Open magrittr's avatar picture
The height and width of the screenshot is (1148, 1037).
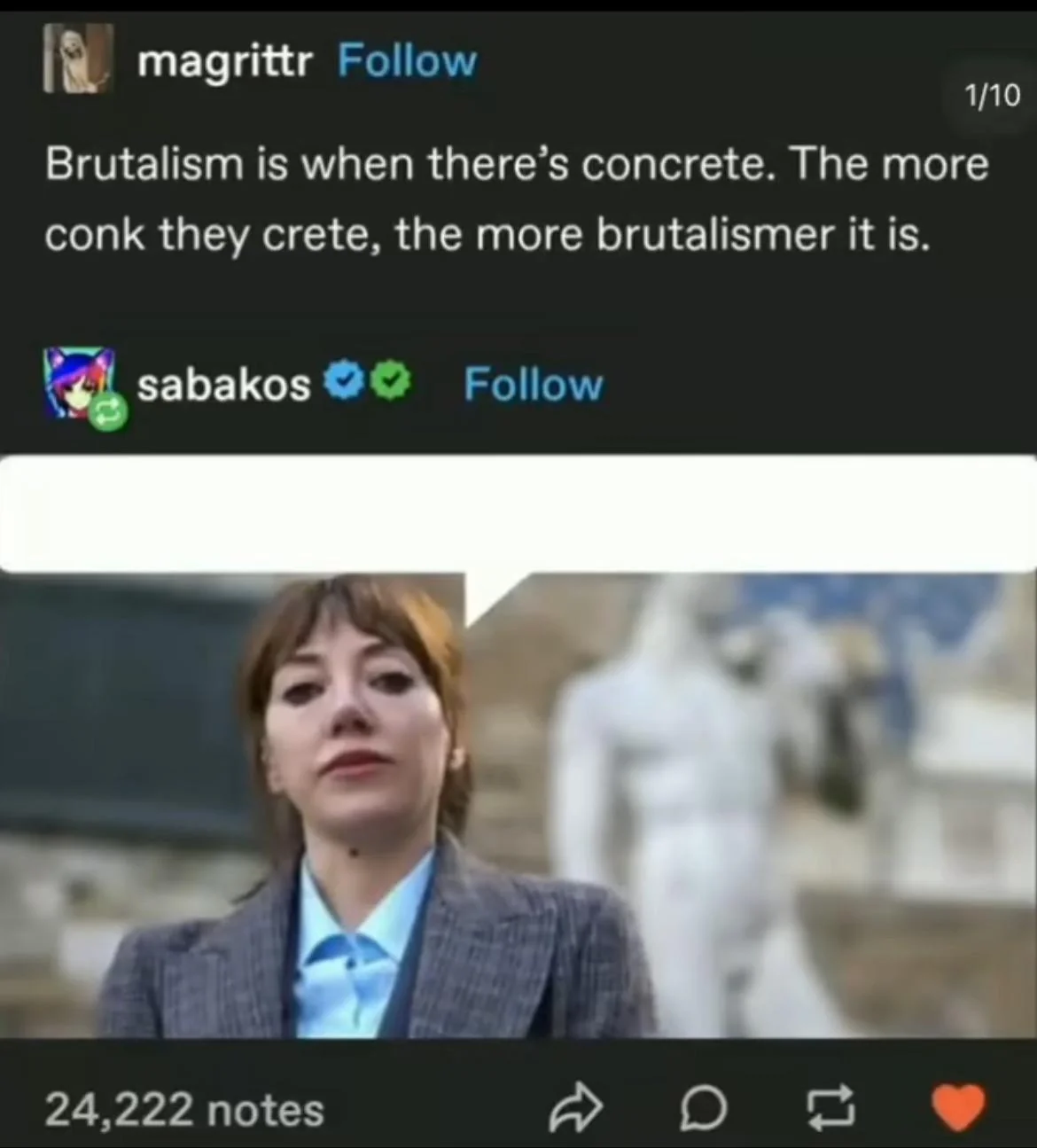[x=78, y=59]
